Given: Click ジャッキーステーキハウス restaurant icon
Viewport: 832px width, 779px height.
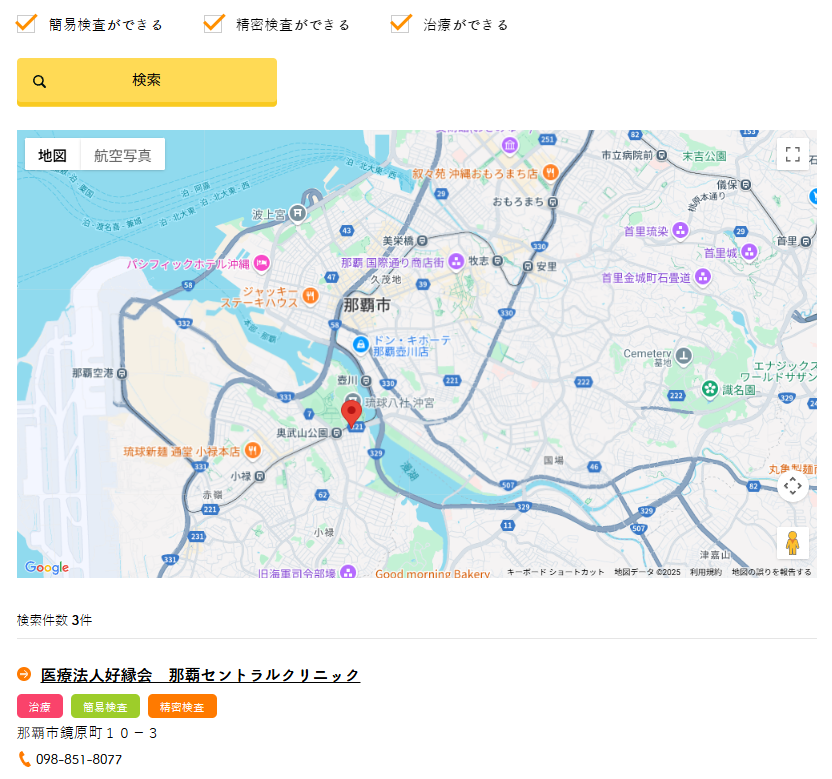Looking at the screenshot, I should (x=310, y=296).
